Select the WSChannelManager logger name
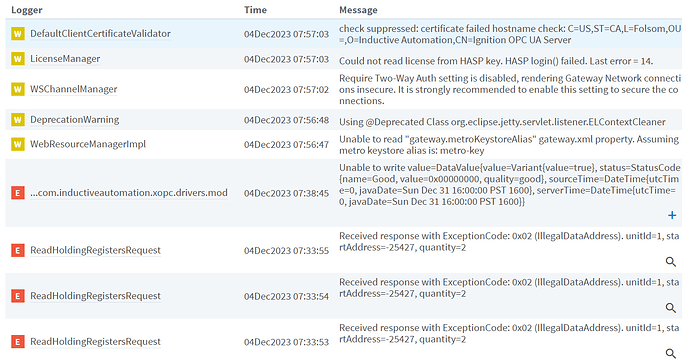690x362 pixels. [73, 89]
